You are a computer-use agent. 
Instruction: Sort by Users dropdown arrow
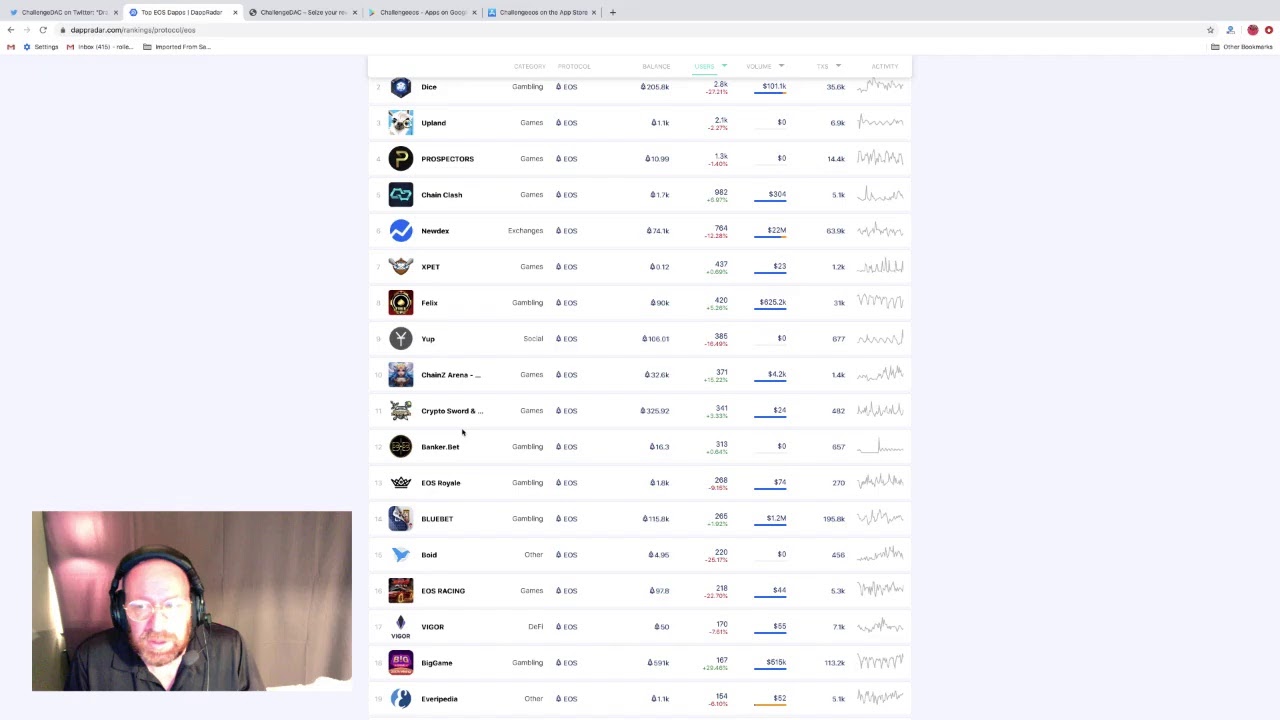click(724, 66)
